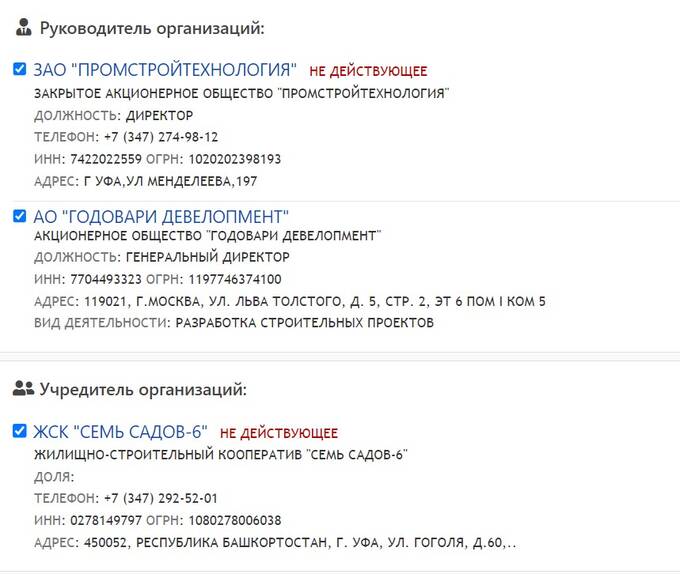Follow the ЖСК "СЕМЬ САДОВ-6" link
This screenshot has height=574, width=680.
pyautogui.click(x=121, y=432)
